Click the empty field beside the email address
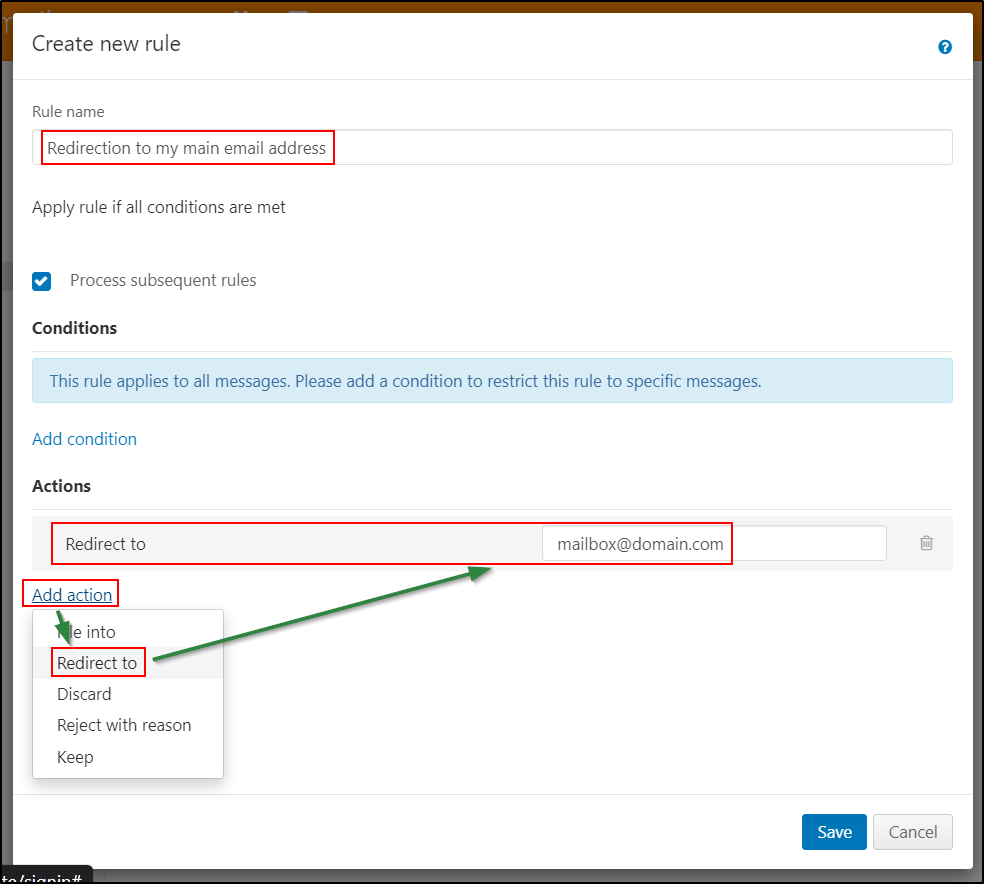This screenshot has height=884, width=984. pyautogui.click(x=811, y=543)
